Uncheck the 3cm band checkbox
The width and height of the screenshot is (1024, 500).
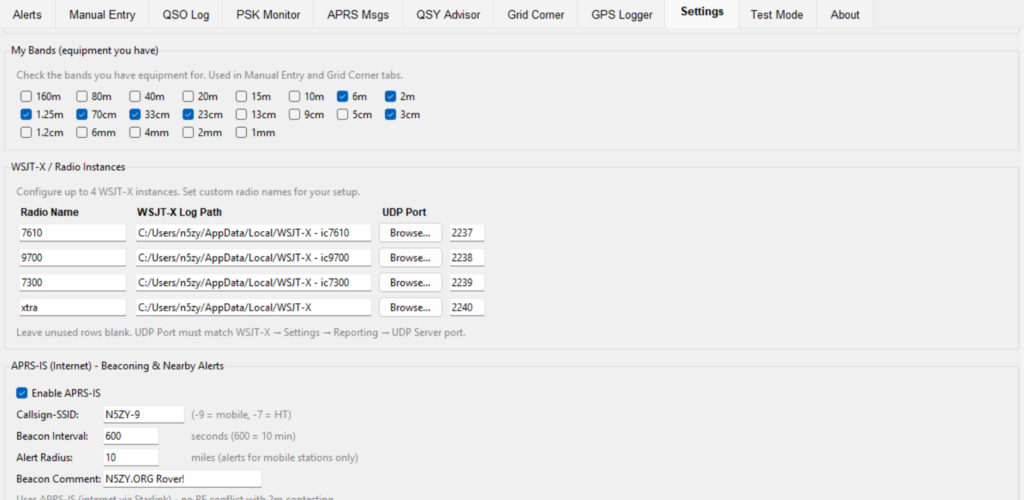pos(390,115)
